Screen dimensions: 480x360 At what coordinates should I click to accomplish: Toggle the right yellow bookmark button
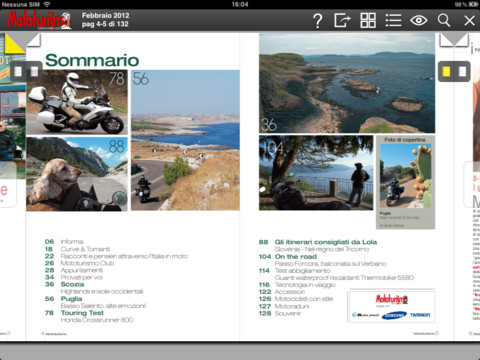pyautogui.click(x=454, y=71)
